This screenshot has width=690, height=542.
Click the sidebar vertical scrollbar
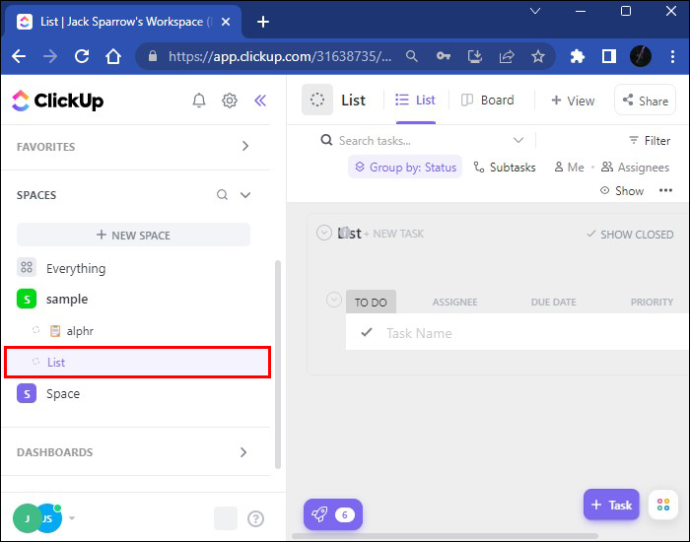point(277,364)
